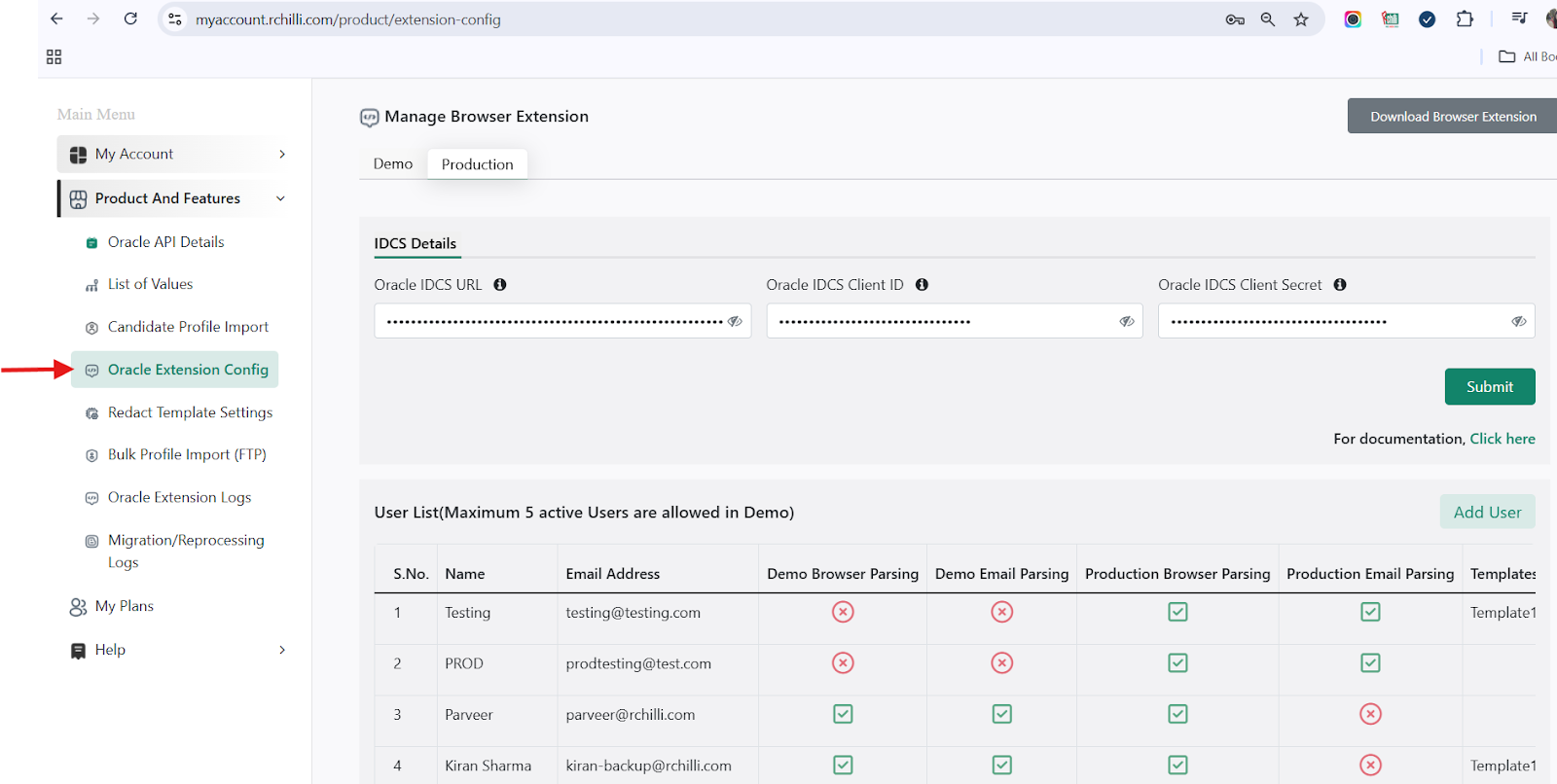The width and height of the screenshot is (1557, 784).
Task: Toggle Demo Email Parsing for Parveer
Action: pos(1002,714)
